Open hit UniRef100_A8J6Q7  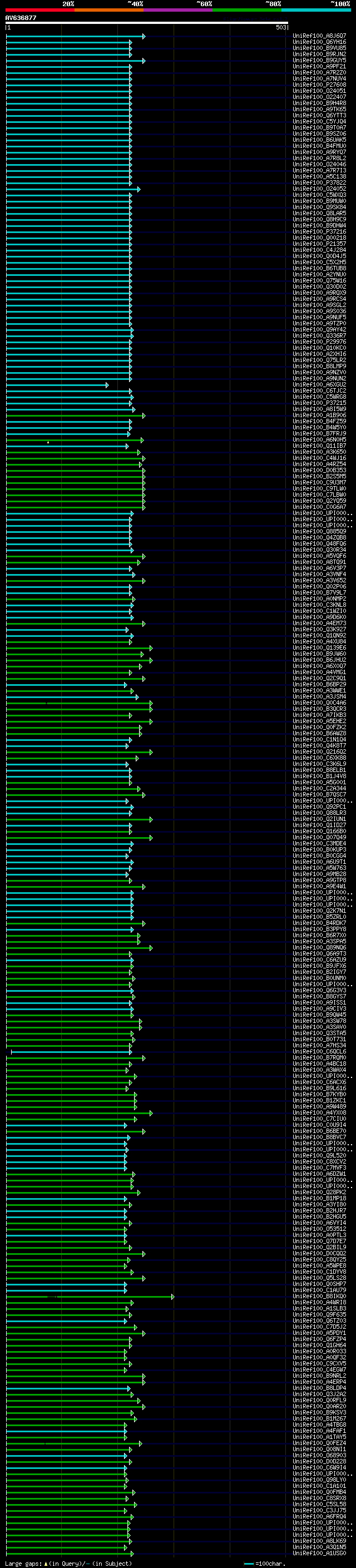(319, 36)
